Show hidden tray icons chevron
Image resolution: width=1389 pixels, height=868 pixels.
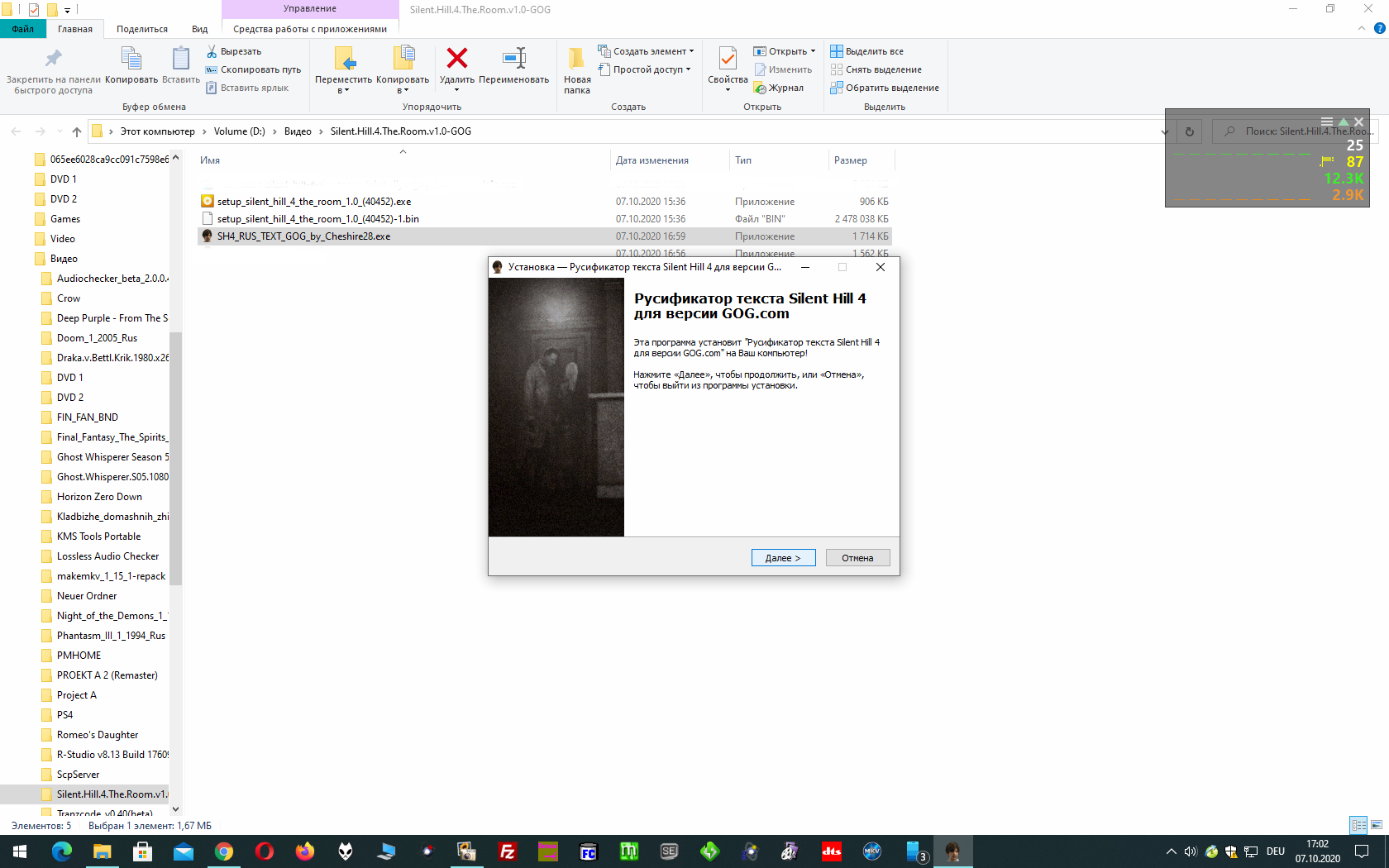pos(1171,851)
